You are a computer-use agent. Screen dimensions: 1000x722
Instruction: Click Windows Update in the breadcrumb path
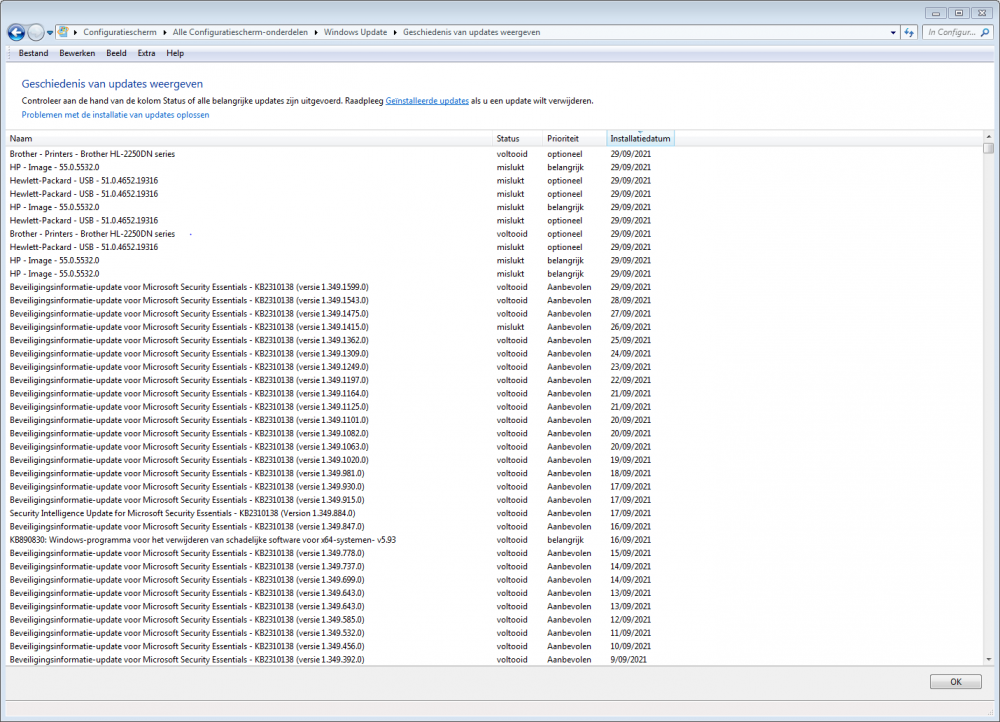click(357, 32)
